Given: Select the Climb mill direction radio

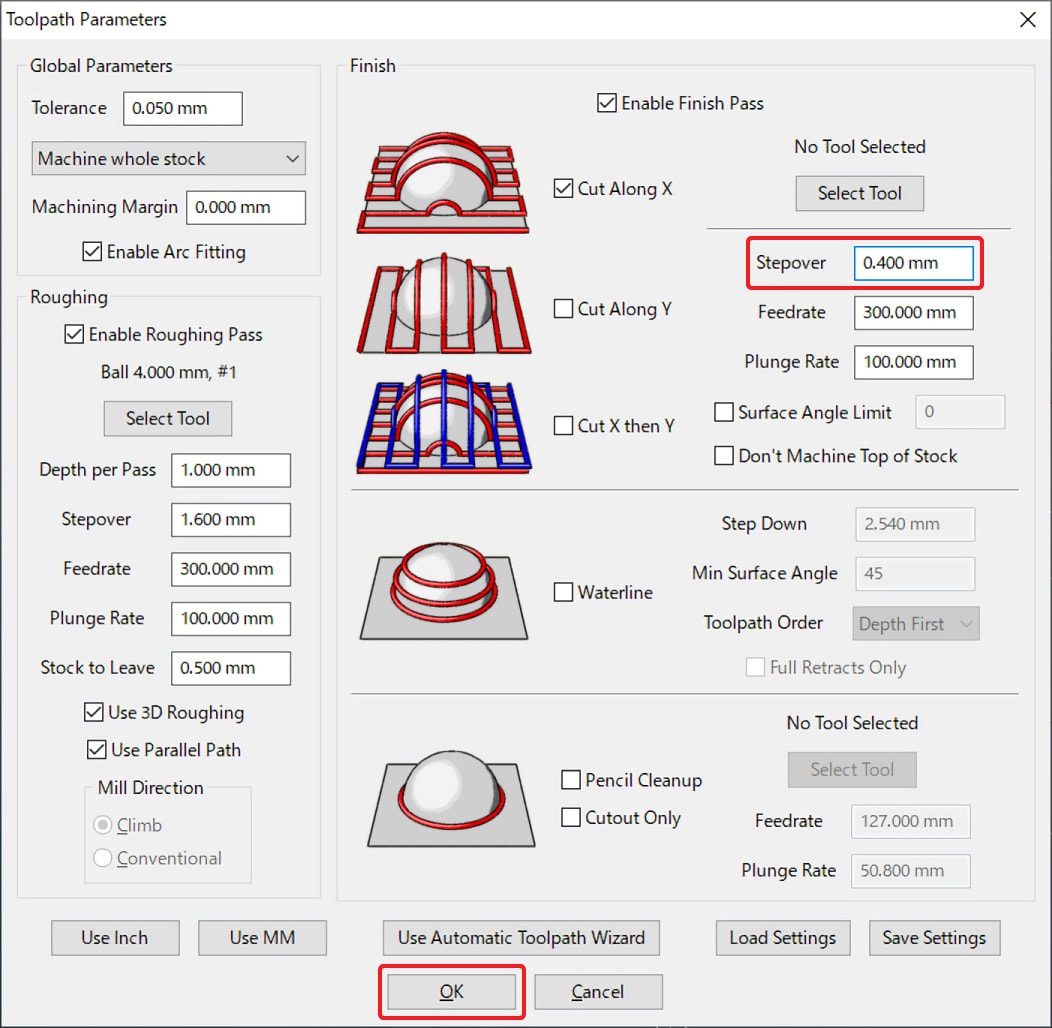Looking at the screenshot, I should [102, 826].
